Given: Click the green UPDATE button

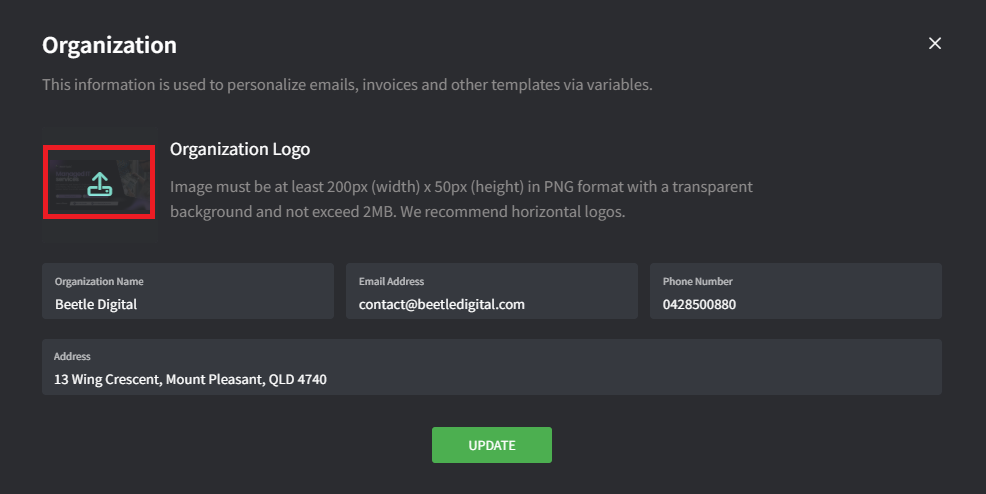Looking at the screenshot, I should click(492, 445).
